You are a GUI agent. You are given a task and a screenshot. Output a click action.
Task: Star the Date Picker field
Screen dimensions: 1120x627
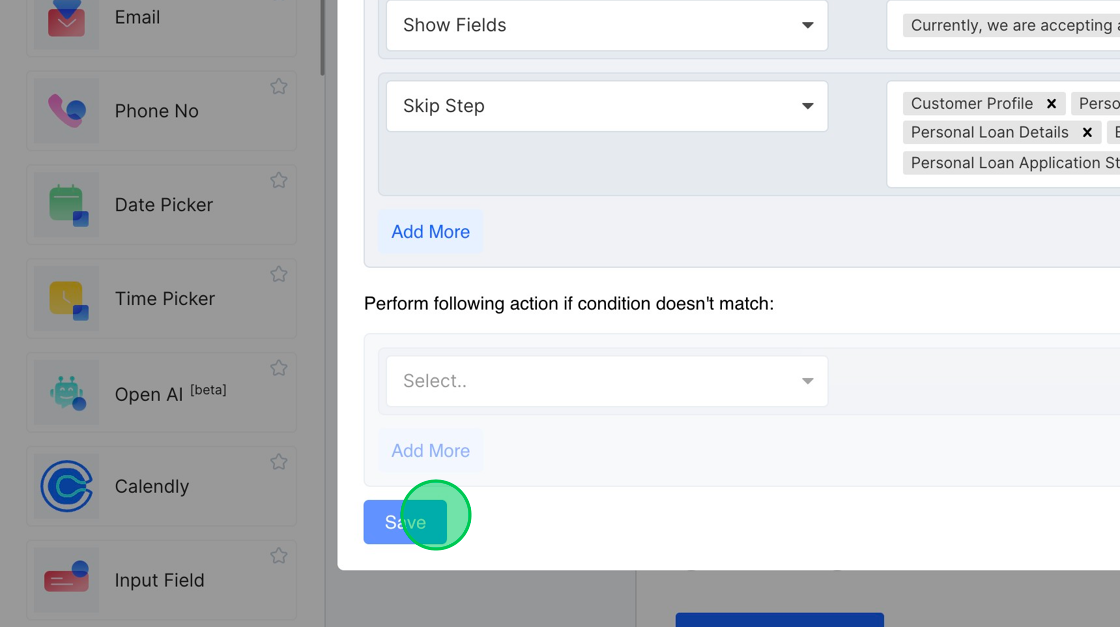tap(279, 181)
